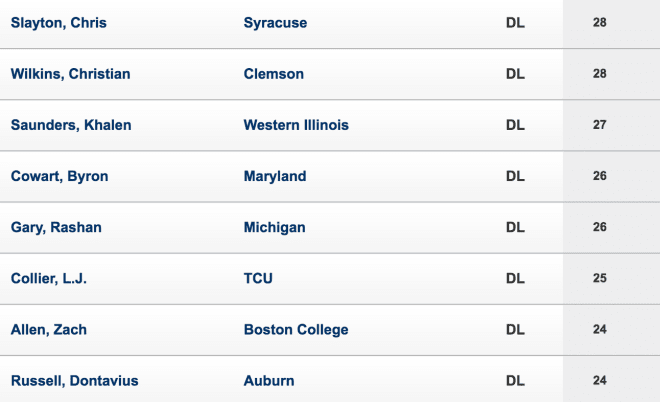Open the Collier, L.J. player link
Image resolution: width=660 pixels, height=402 pixels.
(48, 279)
